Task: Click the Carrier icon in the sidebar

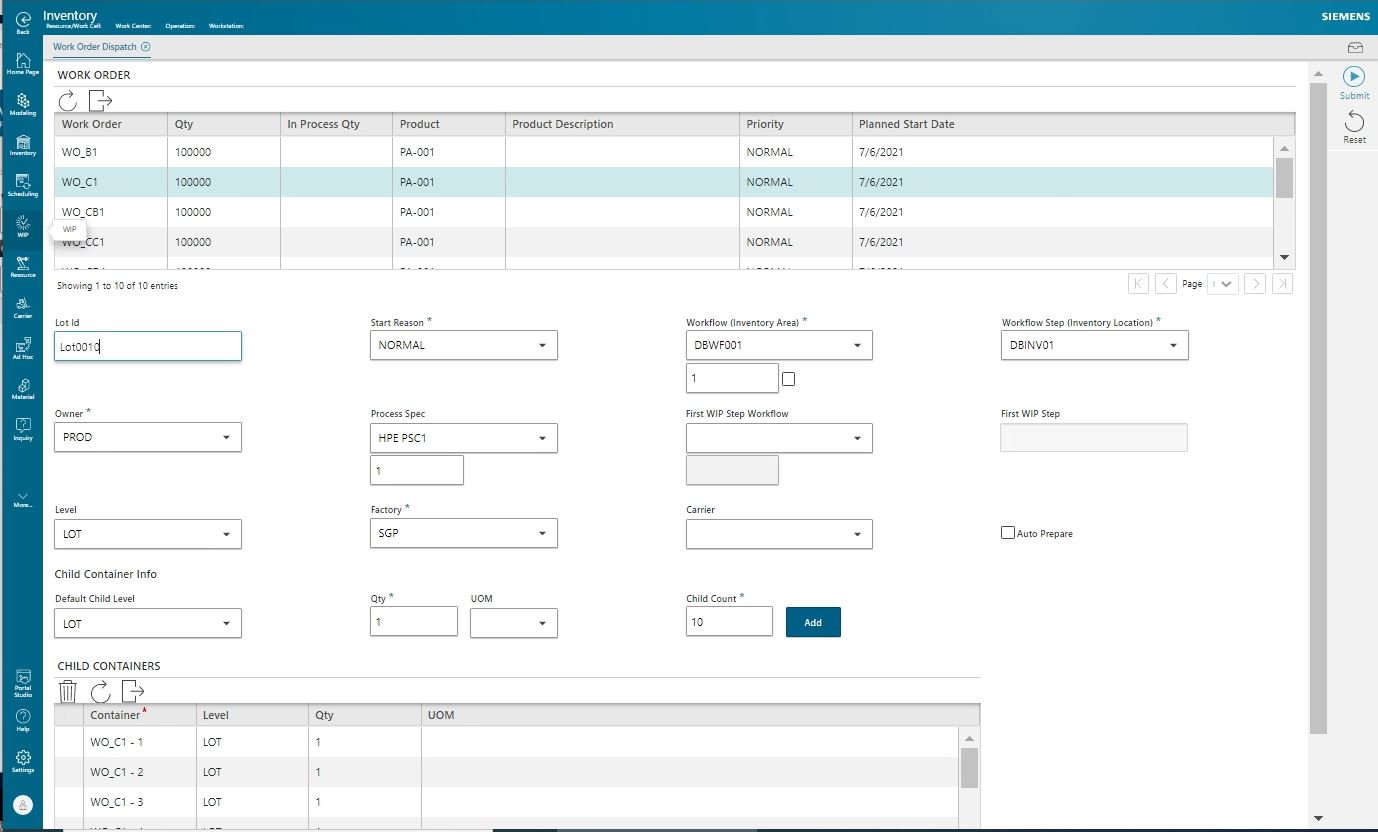Action: pos(22,306)
